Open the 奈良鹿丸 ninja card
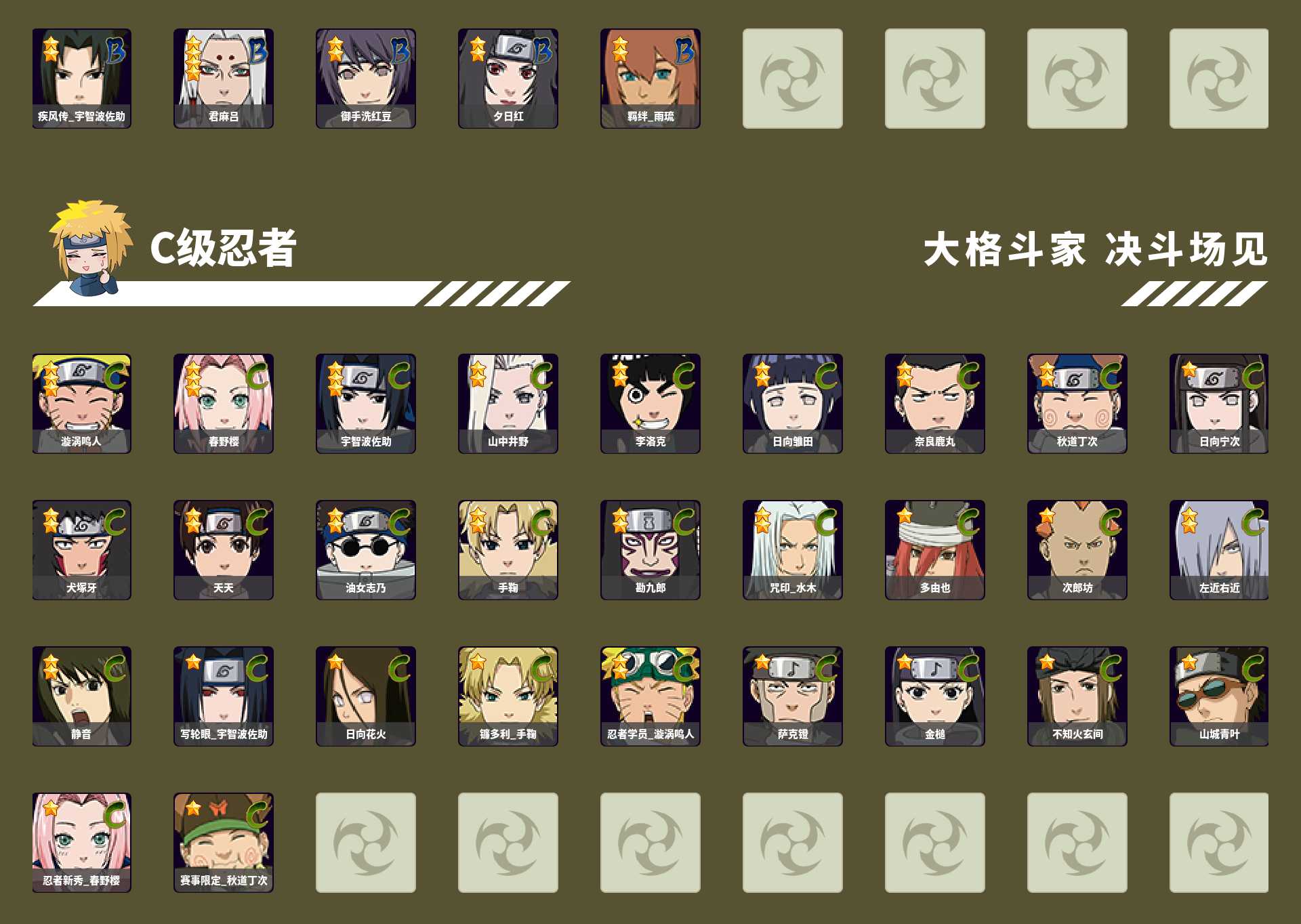 point(935,404)
